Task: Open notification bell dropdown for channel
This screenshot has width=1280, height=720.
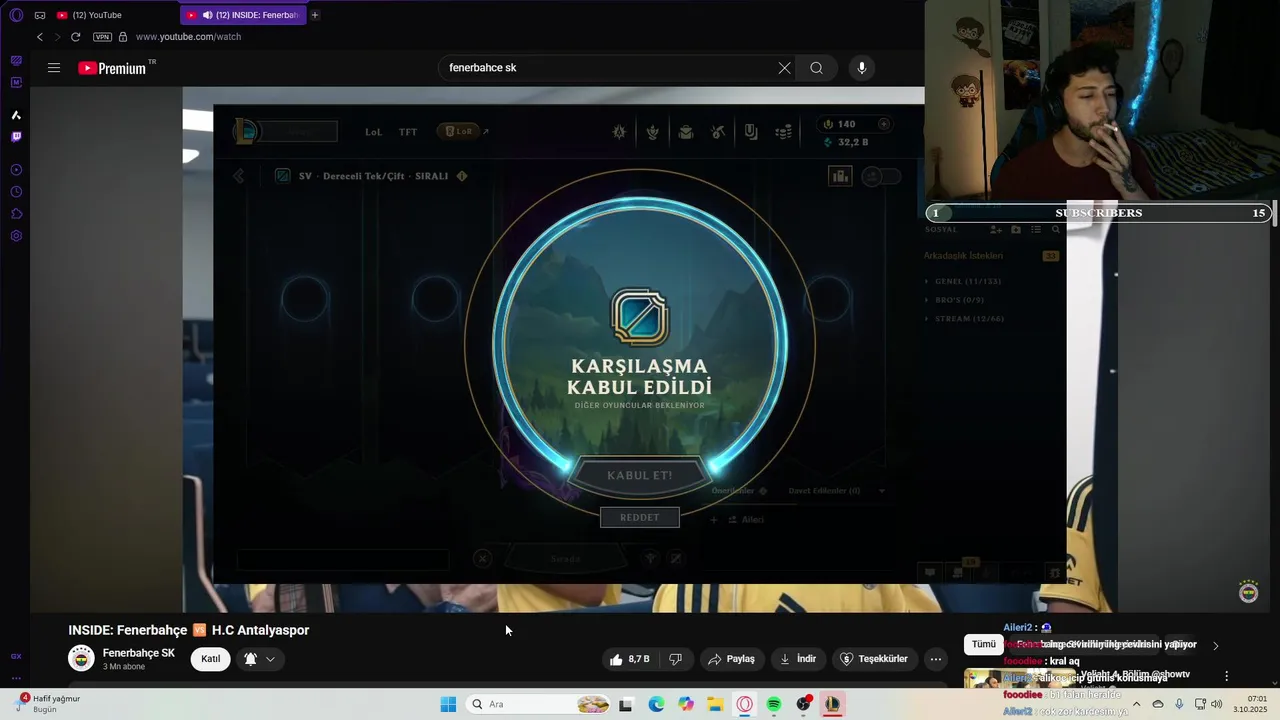Action: coord(259,659)
